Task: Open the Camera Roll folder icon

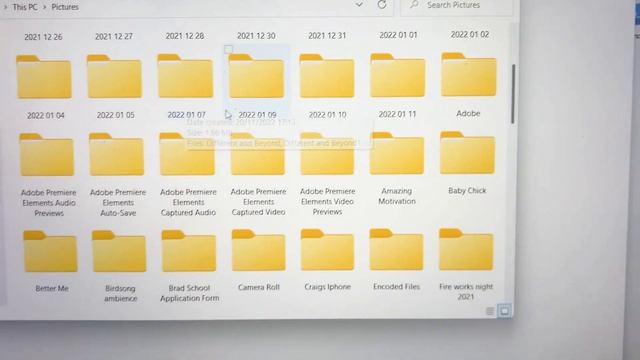Action: pyautogui.click(x=258, y=250)
